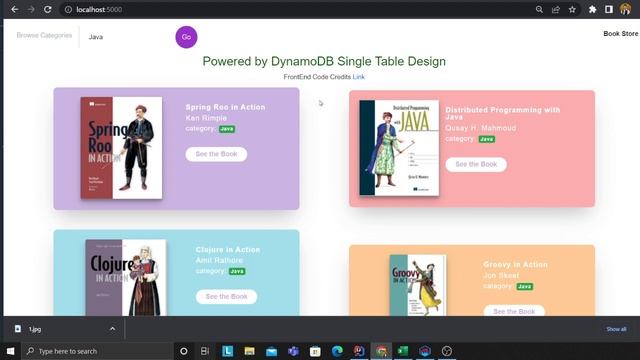Click the Distributed Programming with Java cover
The height and width of the screenshot is (360, 640).
(399, 148)
